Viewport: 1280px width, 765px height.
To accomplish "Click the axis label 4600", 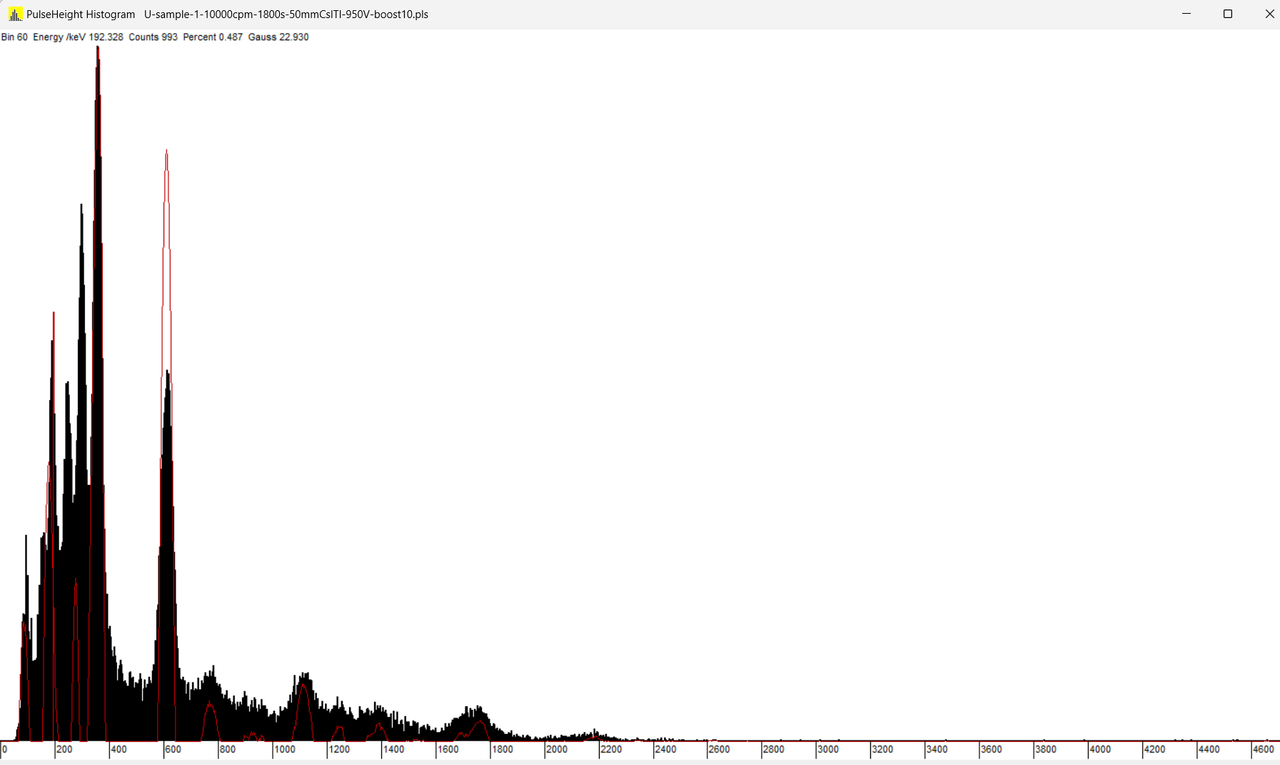I will click(x=1262, y=749).
